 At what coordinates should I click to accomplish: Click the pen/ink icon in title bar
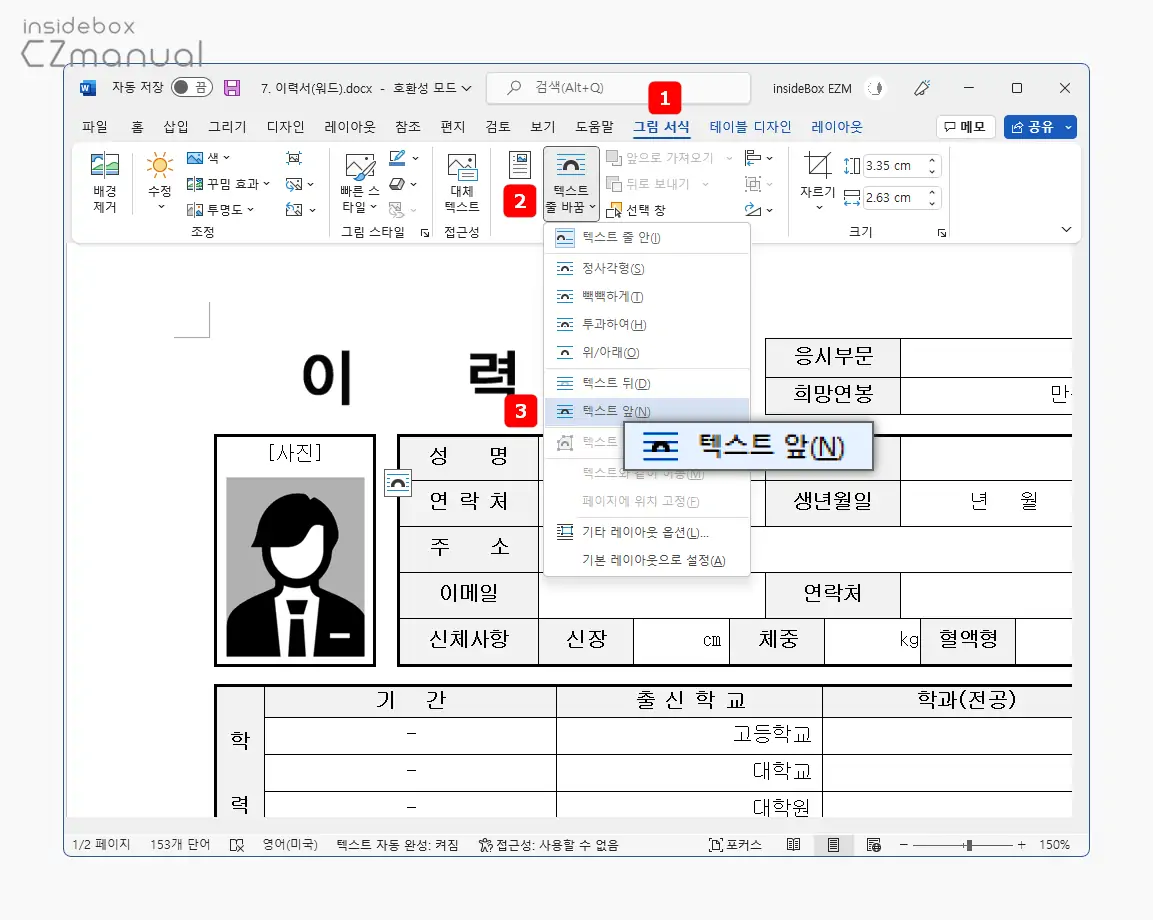point(922,88)
